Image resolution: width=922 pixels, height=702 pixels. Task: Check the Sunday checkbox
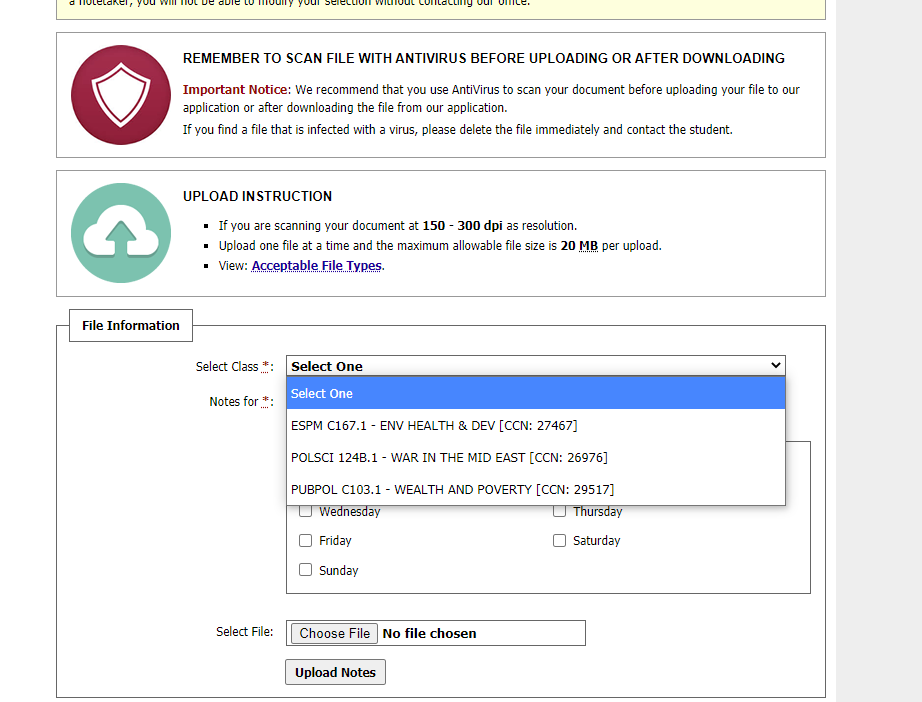click(305, 570)
